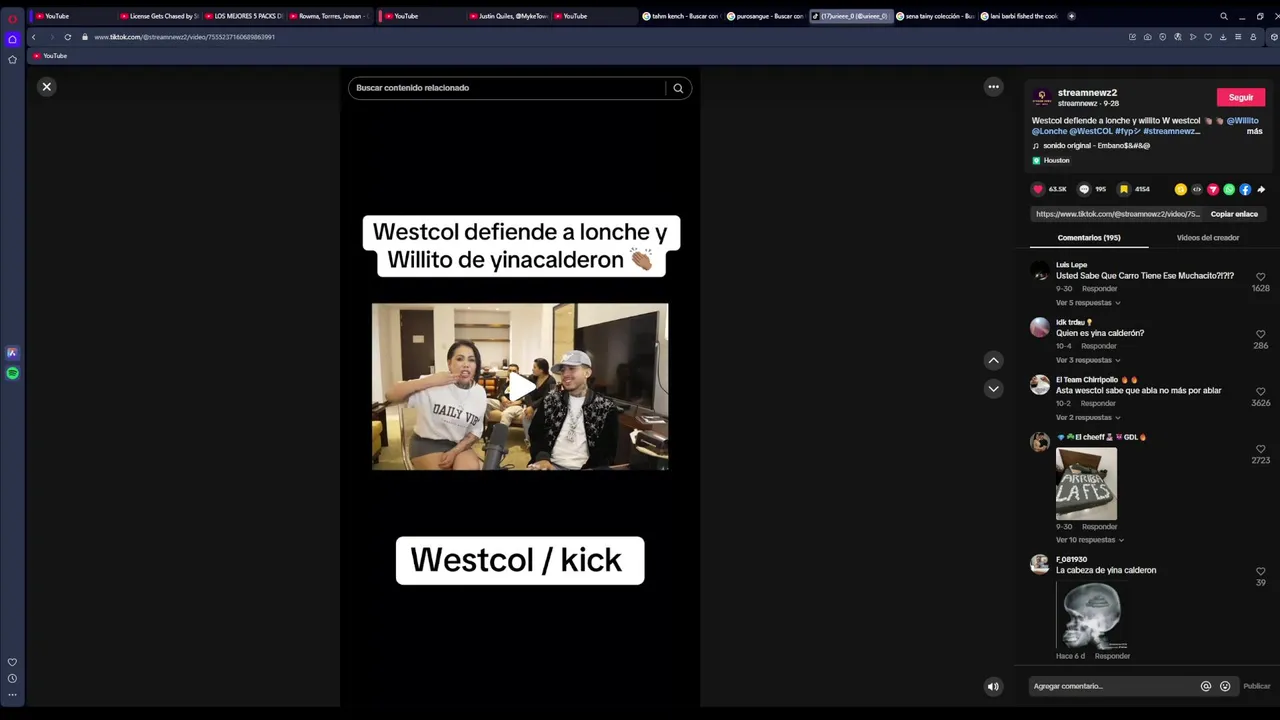Mute the video with the speaker icon
Image resolution: width=1280 pixels, height=720 pixels.
(x=993, y=686)
